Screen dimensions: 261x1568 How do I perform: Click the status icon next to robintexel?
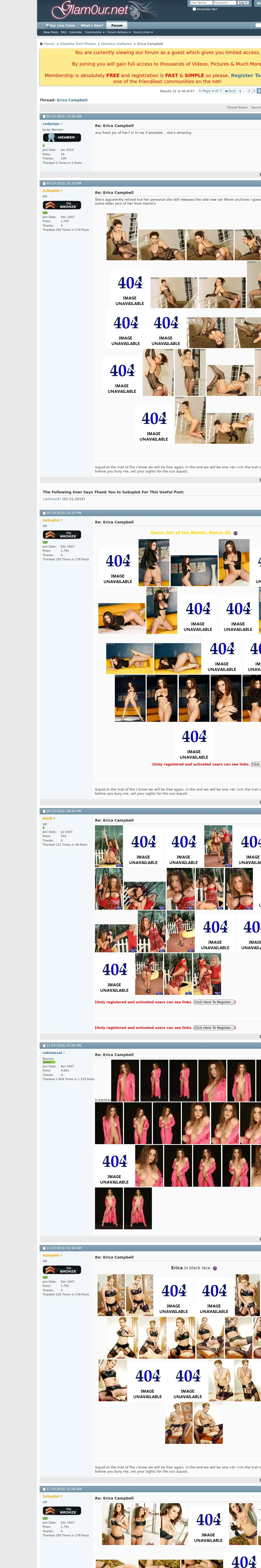click(64, 1052)
